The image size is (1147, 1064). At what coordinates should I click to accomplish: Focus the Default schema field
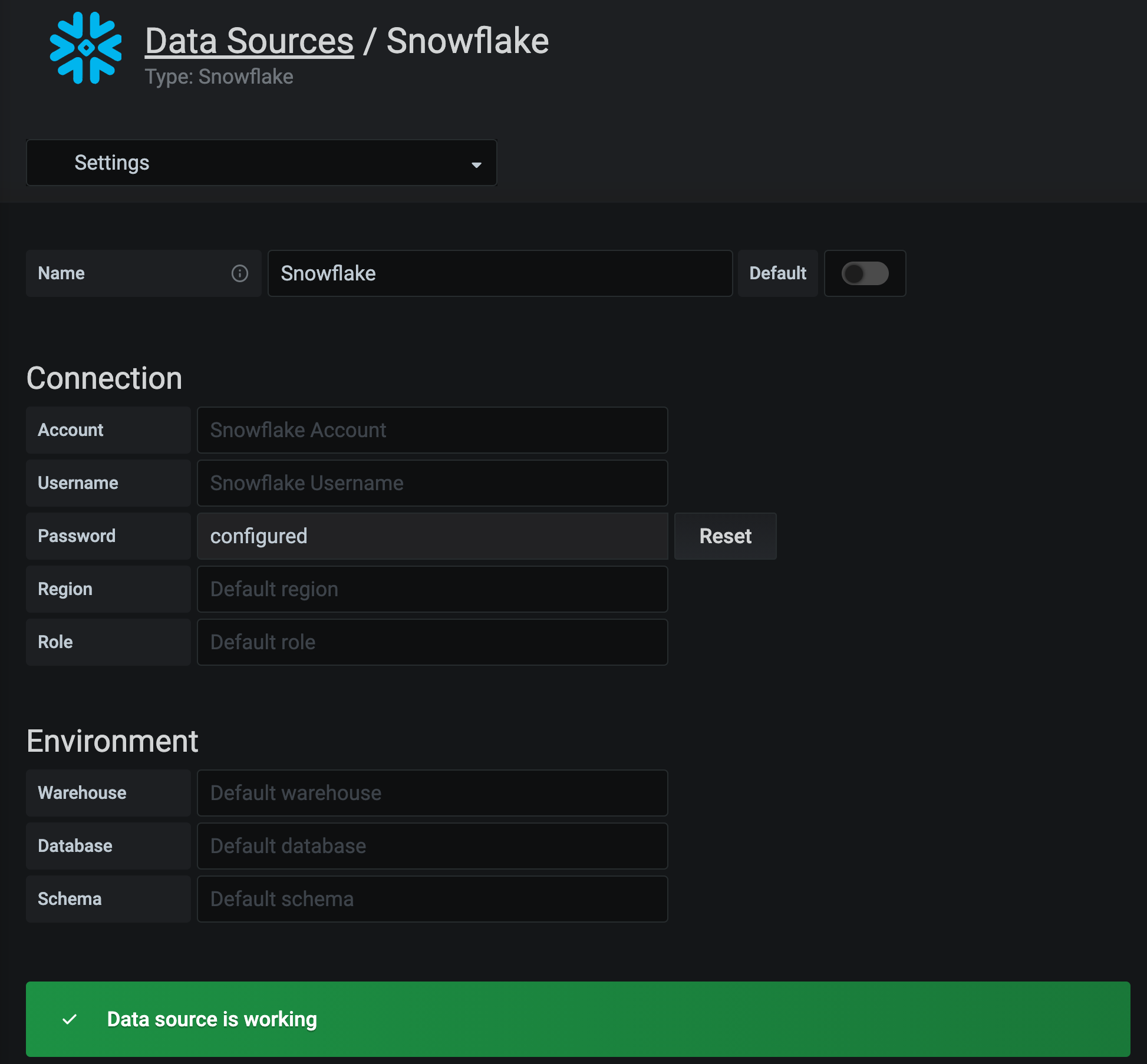(x=433, y=899)
